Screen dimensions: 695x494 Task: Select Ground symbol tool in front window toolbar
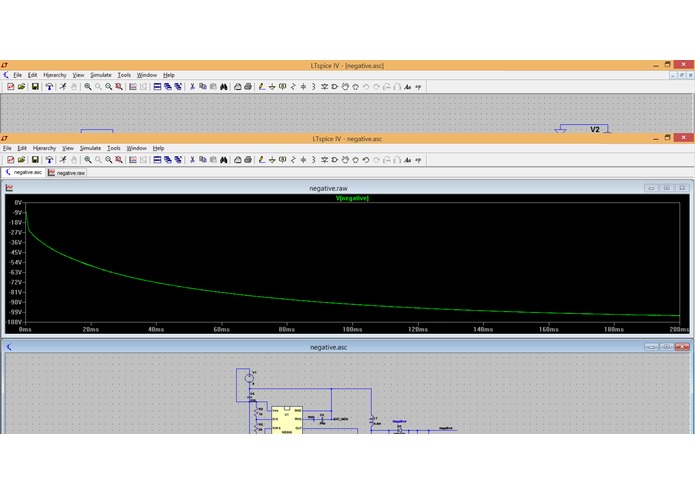[x=272, y=160]
